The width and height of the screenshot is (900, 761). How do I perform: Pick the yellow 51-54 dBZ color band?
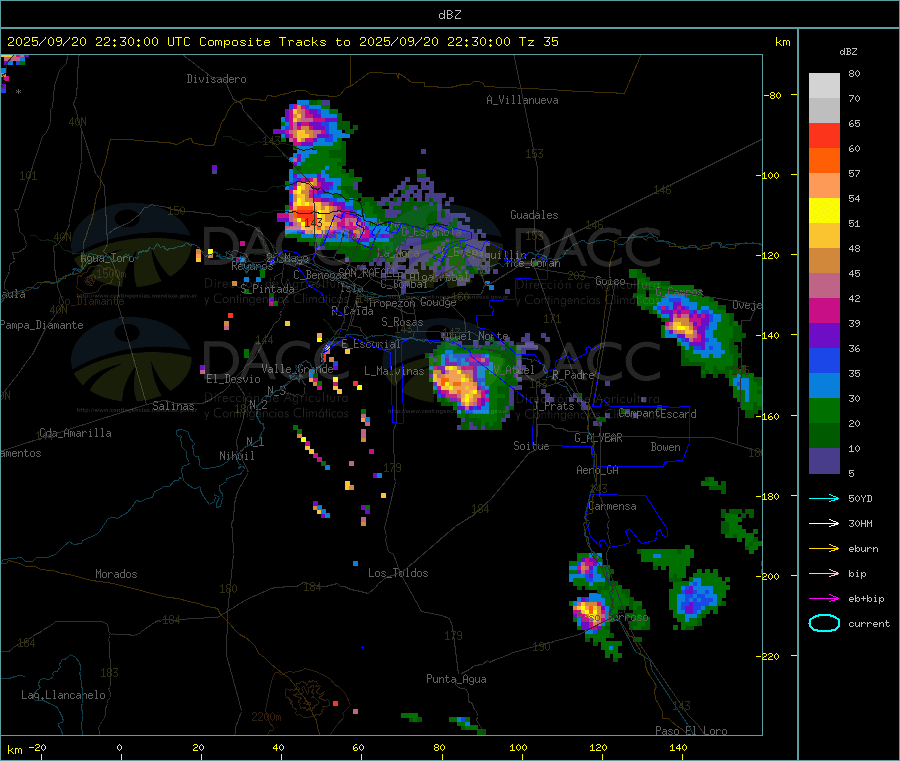pyautogui.click(x=824, y=211)
